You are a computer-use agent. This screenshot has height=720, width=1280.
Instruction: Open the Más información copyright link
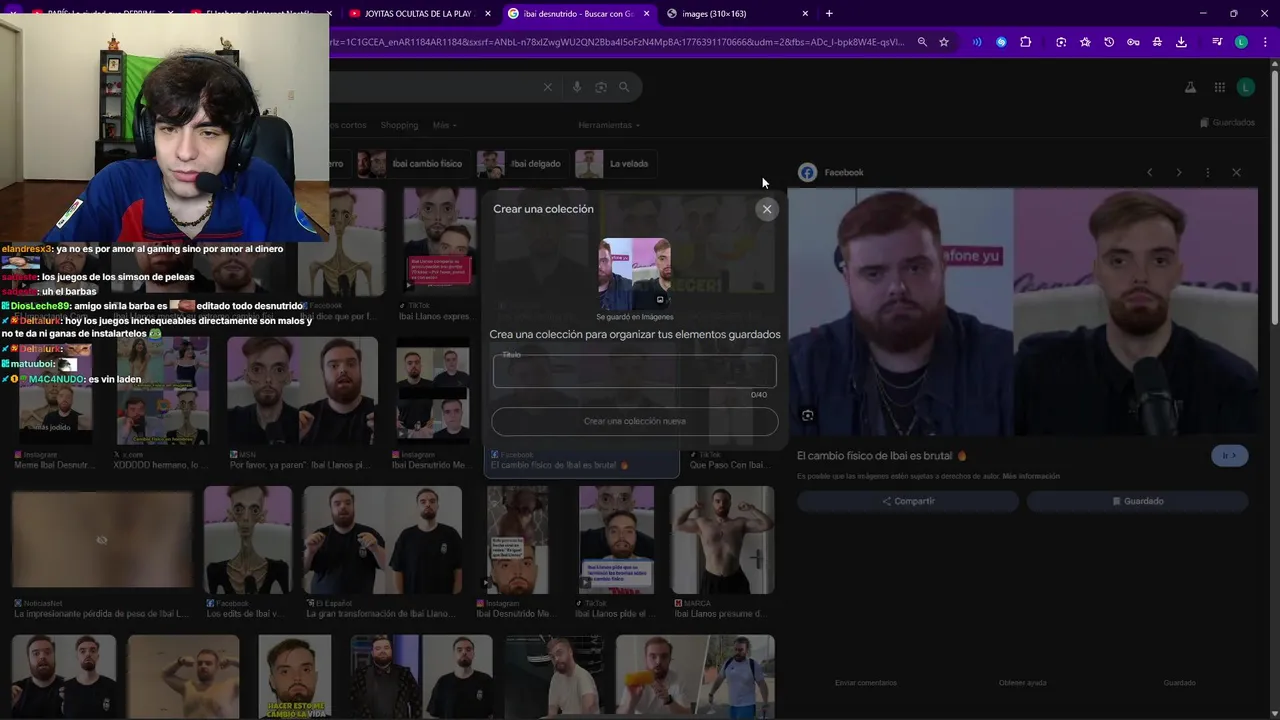1031,476
